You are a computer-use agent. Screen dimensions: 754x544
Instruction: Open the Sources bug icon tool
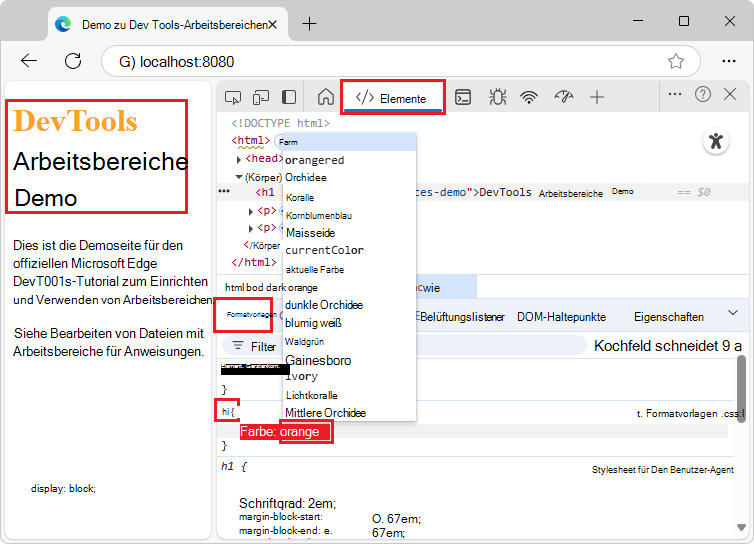click(497, 97)
